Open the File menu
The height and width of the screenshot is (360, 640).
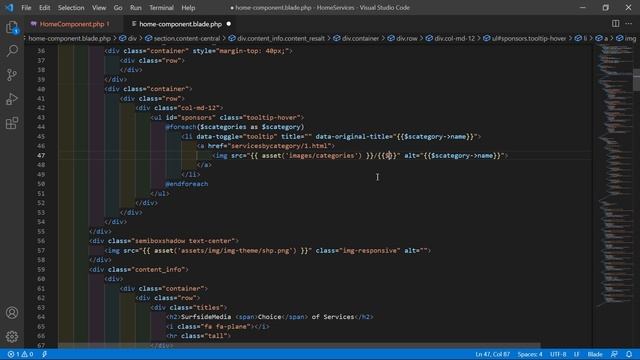26,8
